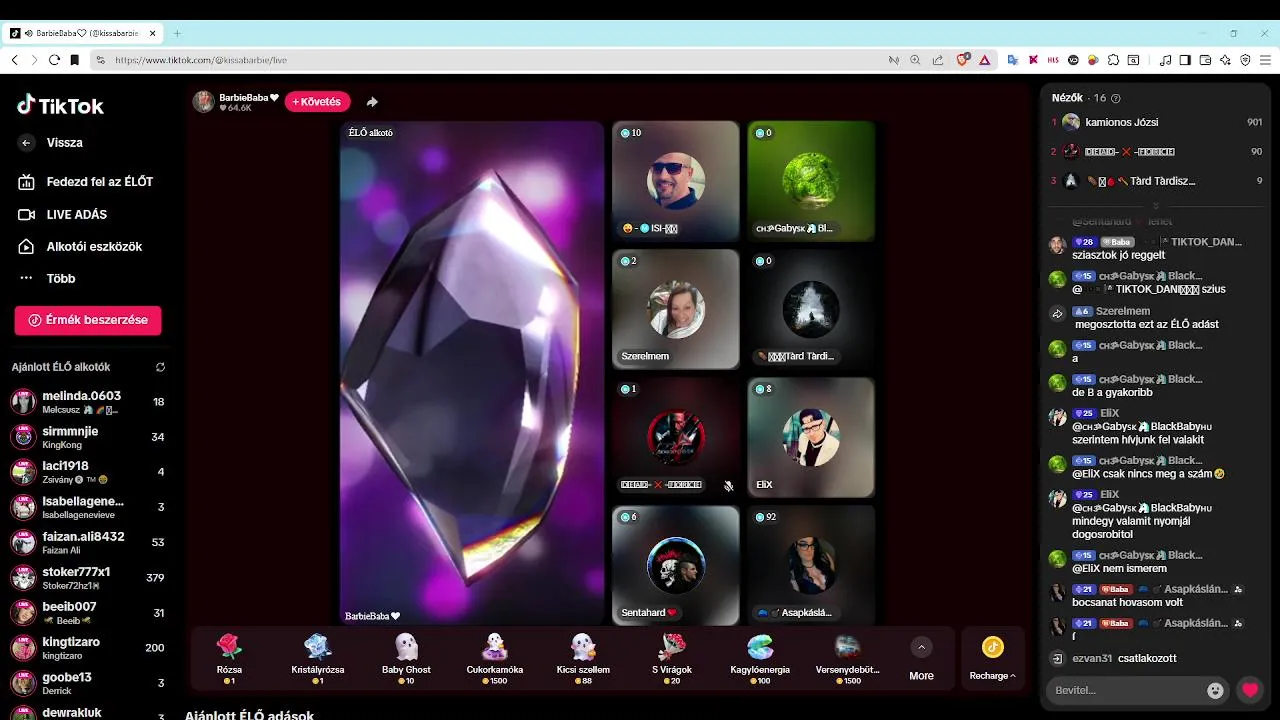Open EliX guest tile
This screenshot has height=720, width=1280.
[x=811, y=437]
